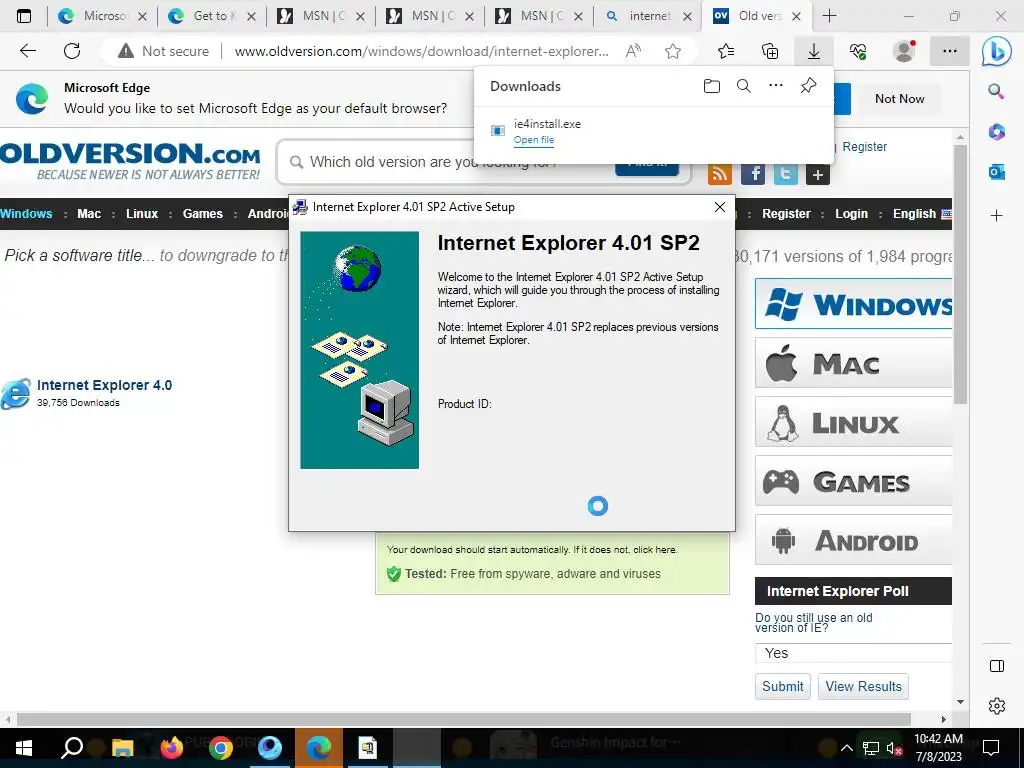Viewport: 1024px width, 768px height.
Task: Open the tab actions menu icon
Action: pyautogui.click(x=24, y=16)
